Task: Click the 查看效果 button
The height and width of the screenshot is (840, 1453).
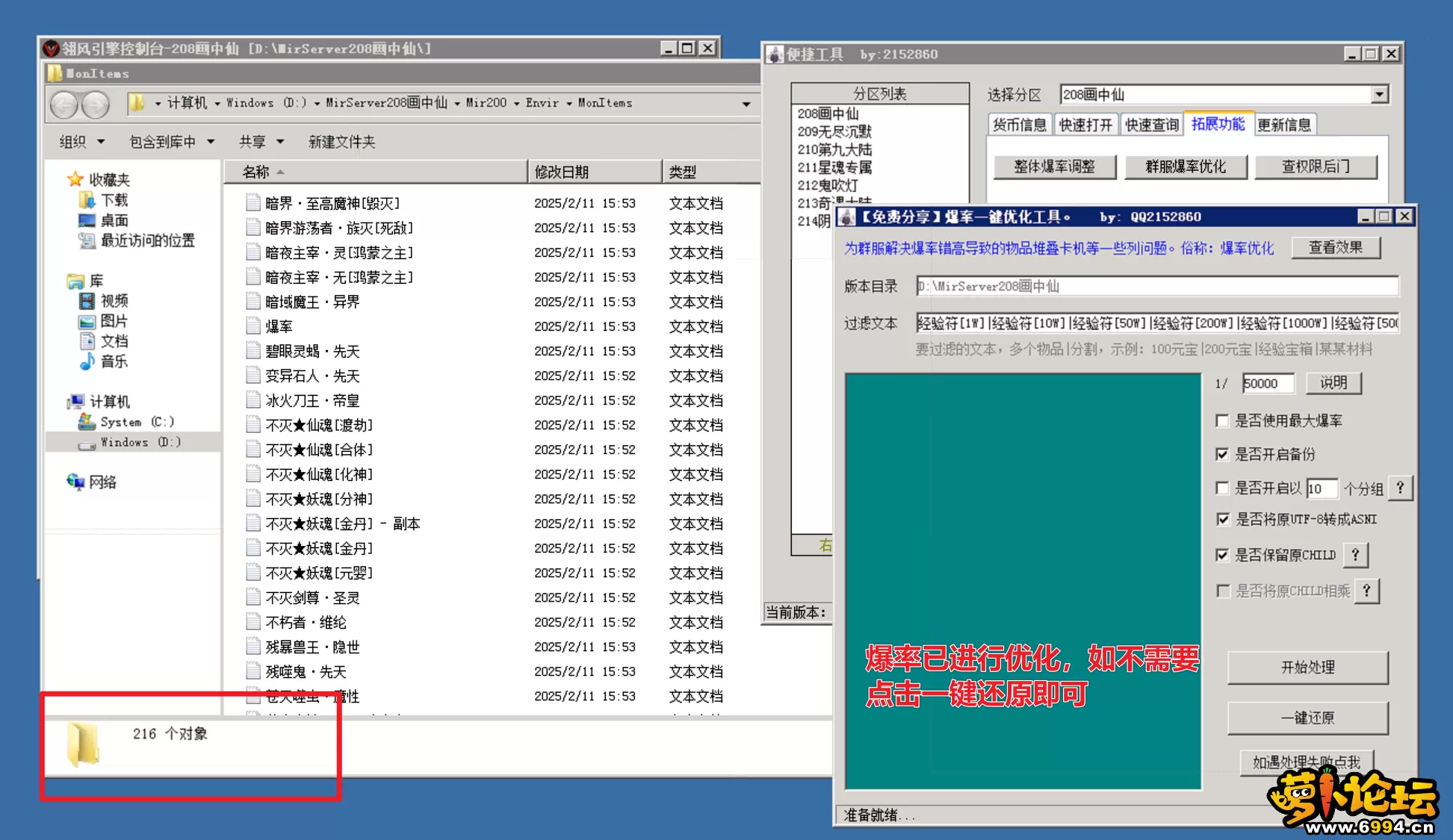Action: 1335,247
